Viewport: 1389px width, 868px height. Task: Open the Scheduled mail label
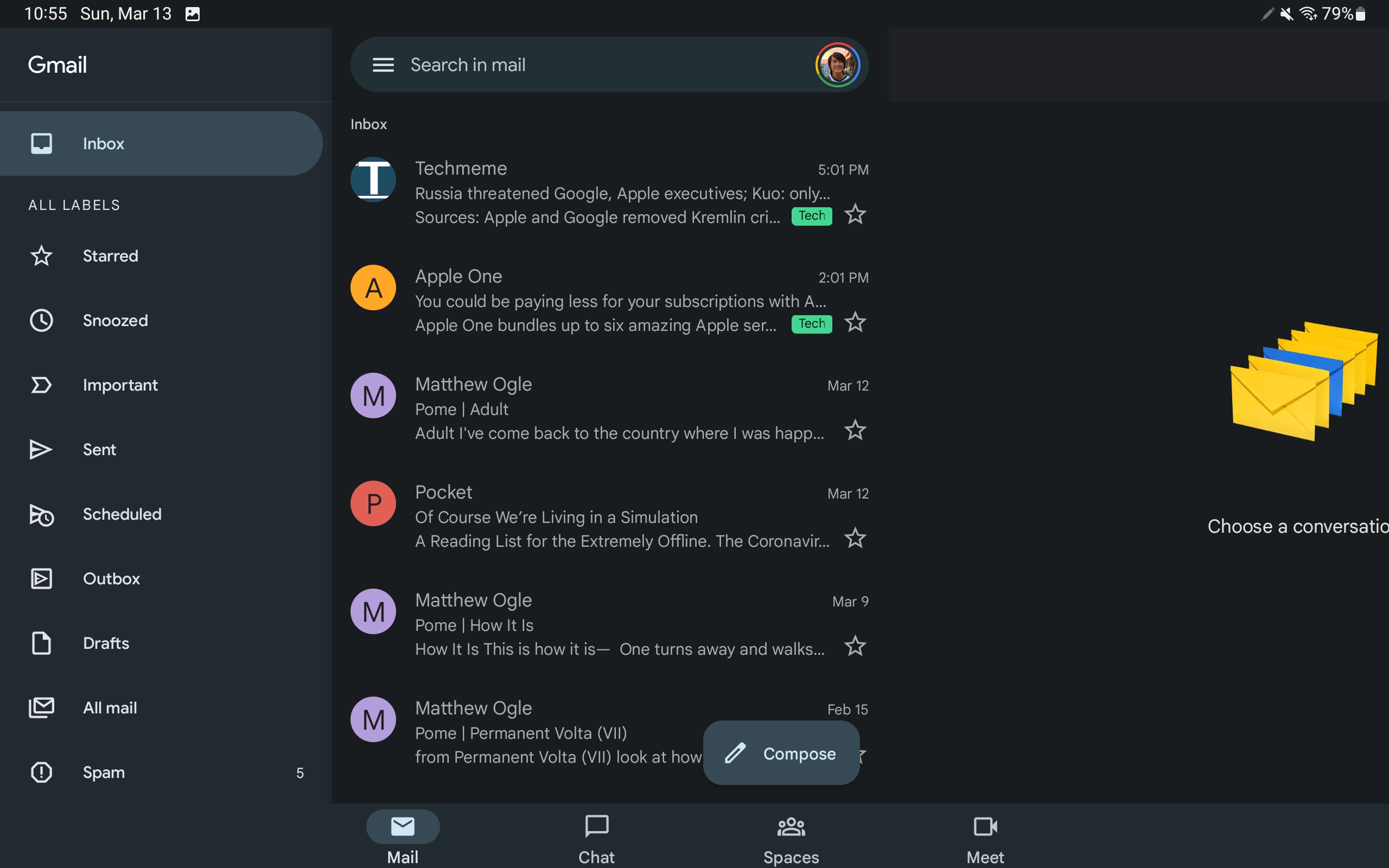pos(122,514)
